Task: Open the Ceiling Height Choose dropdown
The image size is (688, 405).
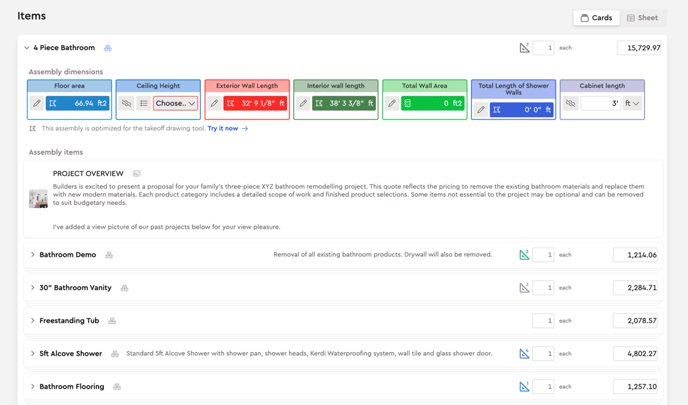Action: (175, 103)
